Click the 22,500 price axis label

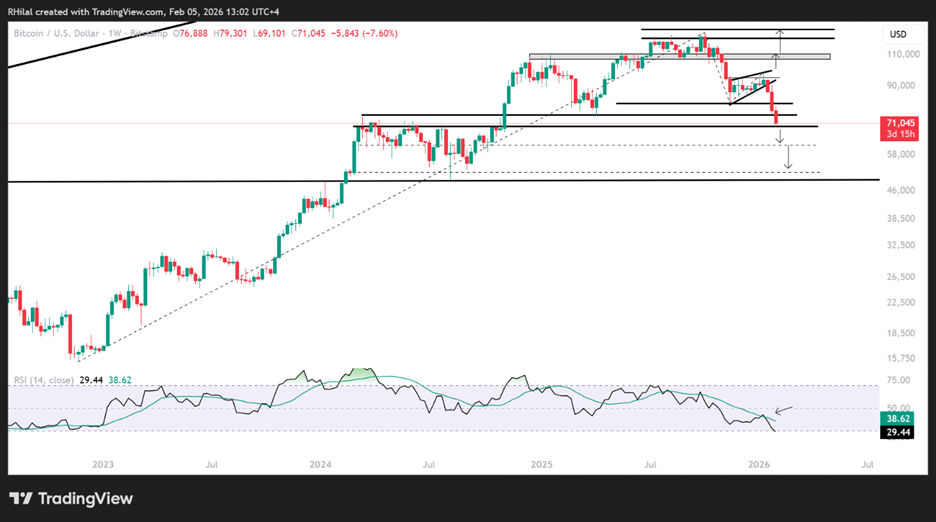[x=901, y=302]
